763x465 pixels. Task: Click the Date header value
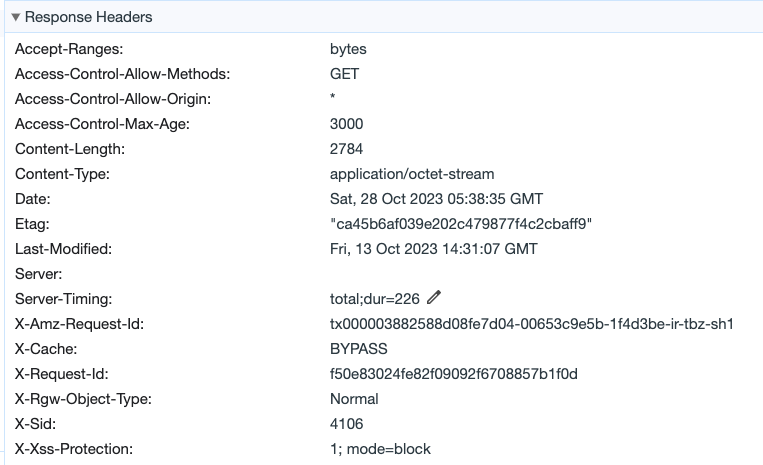pyautogui.click(x=436, y=199)
